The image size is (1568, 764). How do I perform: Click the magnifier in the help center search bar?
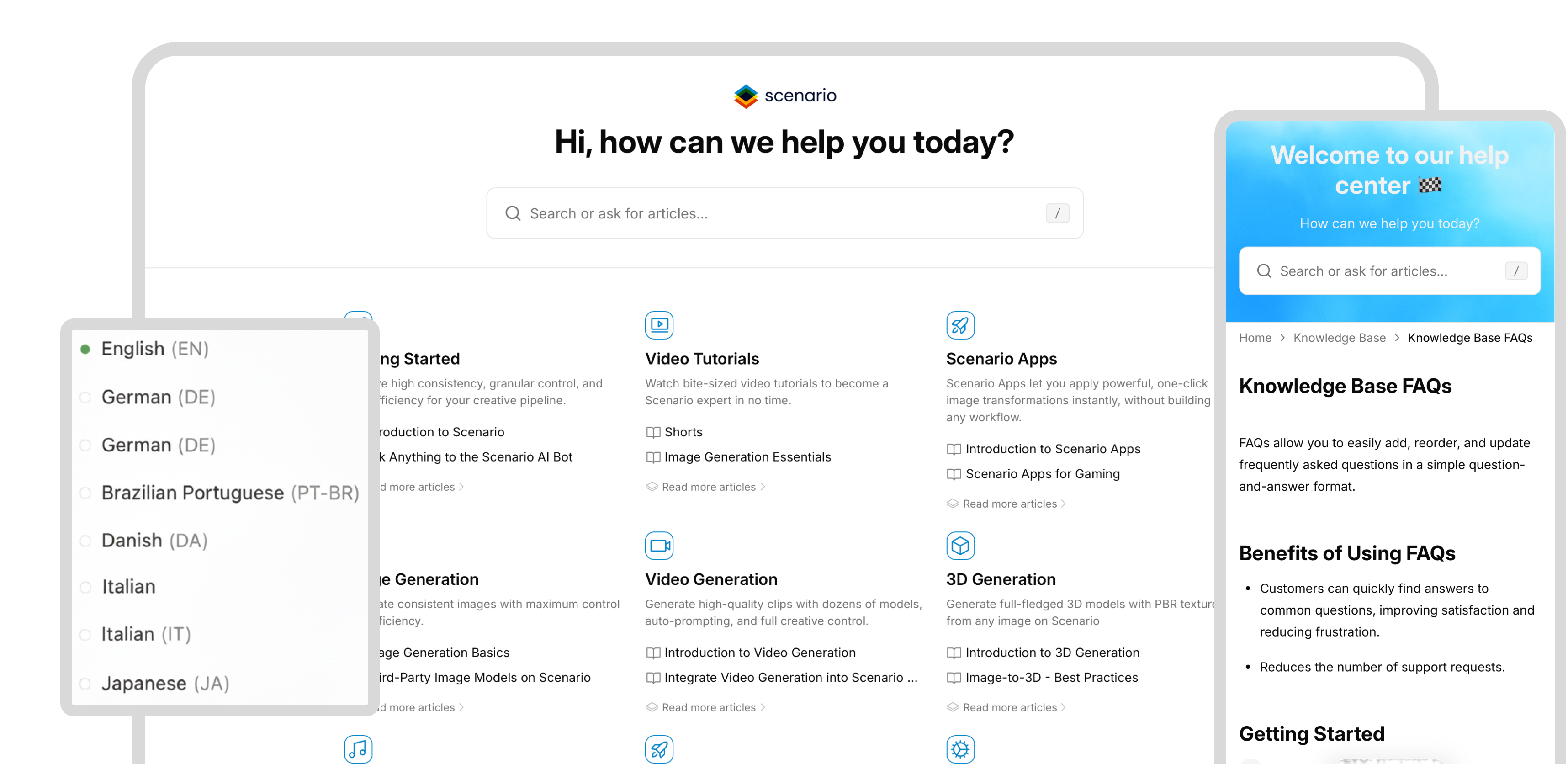click(x=1264, y=271)
